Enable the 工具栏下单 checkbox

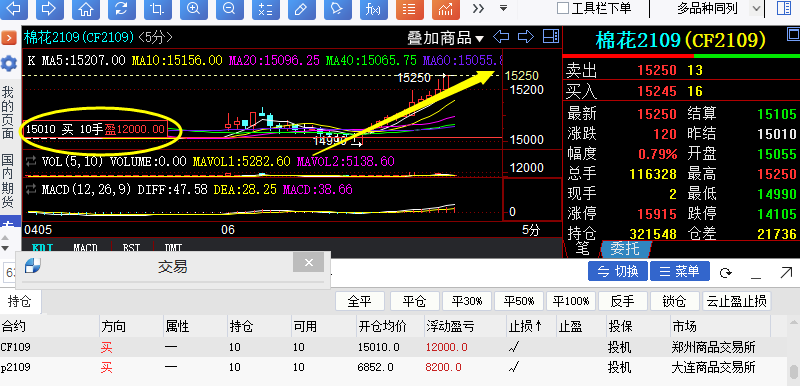(x=563, y=8)
